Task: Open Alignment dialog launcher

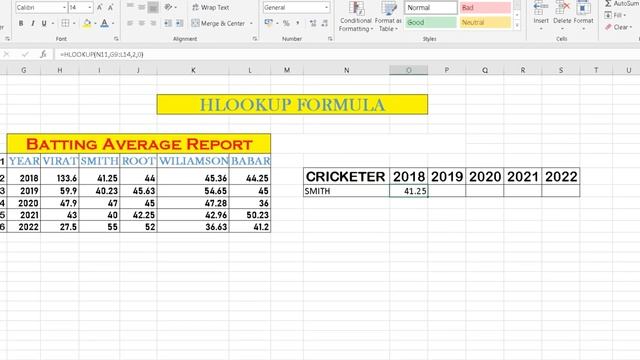Action: pyautogui.click(x=255, y=39)
